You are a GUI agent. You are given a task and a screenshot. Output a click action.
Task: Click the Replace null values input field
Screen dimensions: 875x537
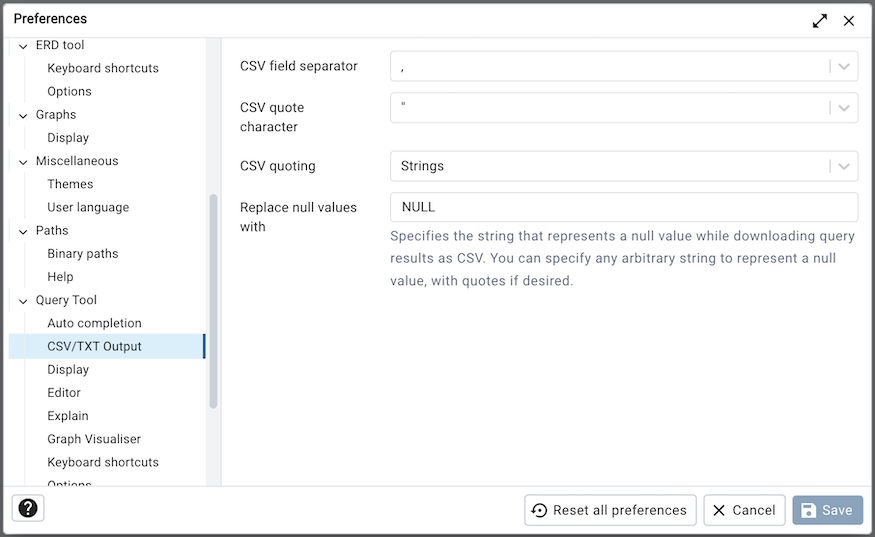623,207
